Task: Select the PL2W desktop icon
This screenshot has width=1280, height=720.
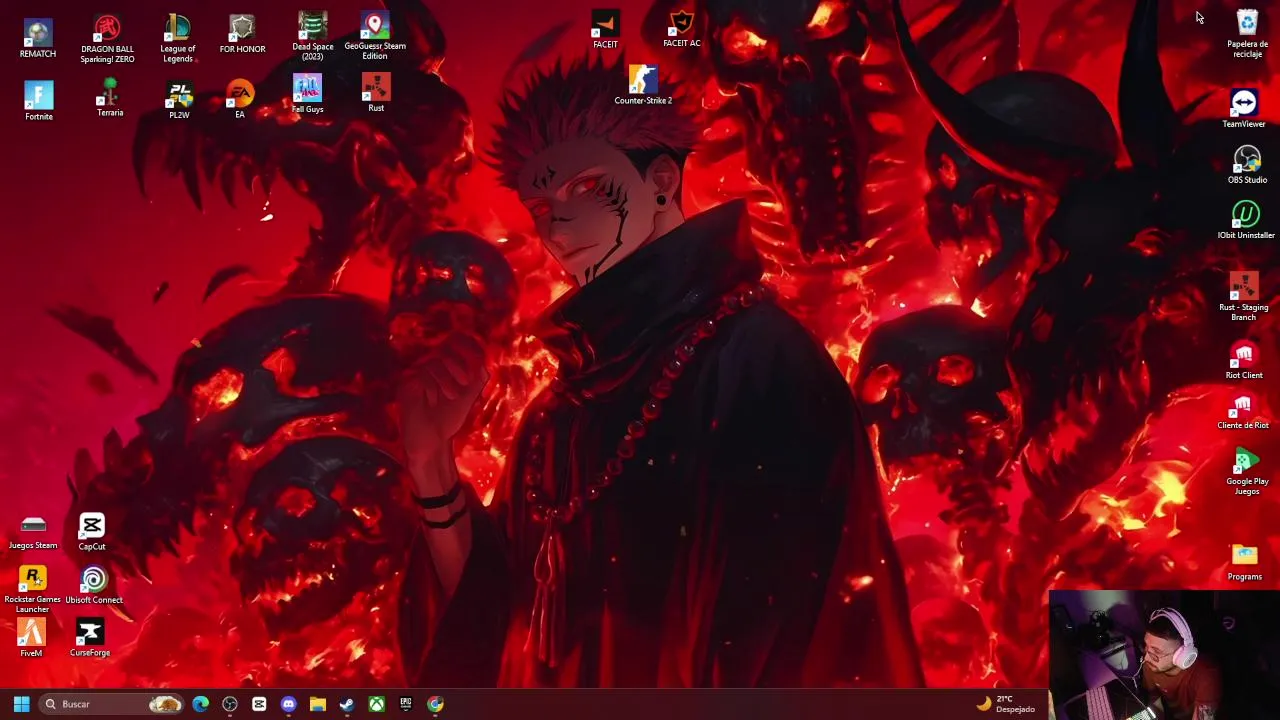Action: (179, 101)
